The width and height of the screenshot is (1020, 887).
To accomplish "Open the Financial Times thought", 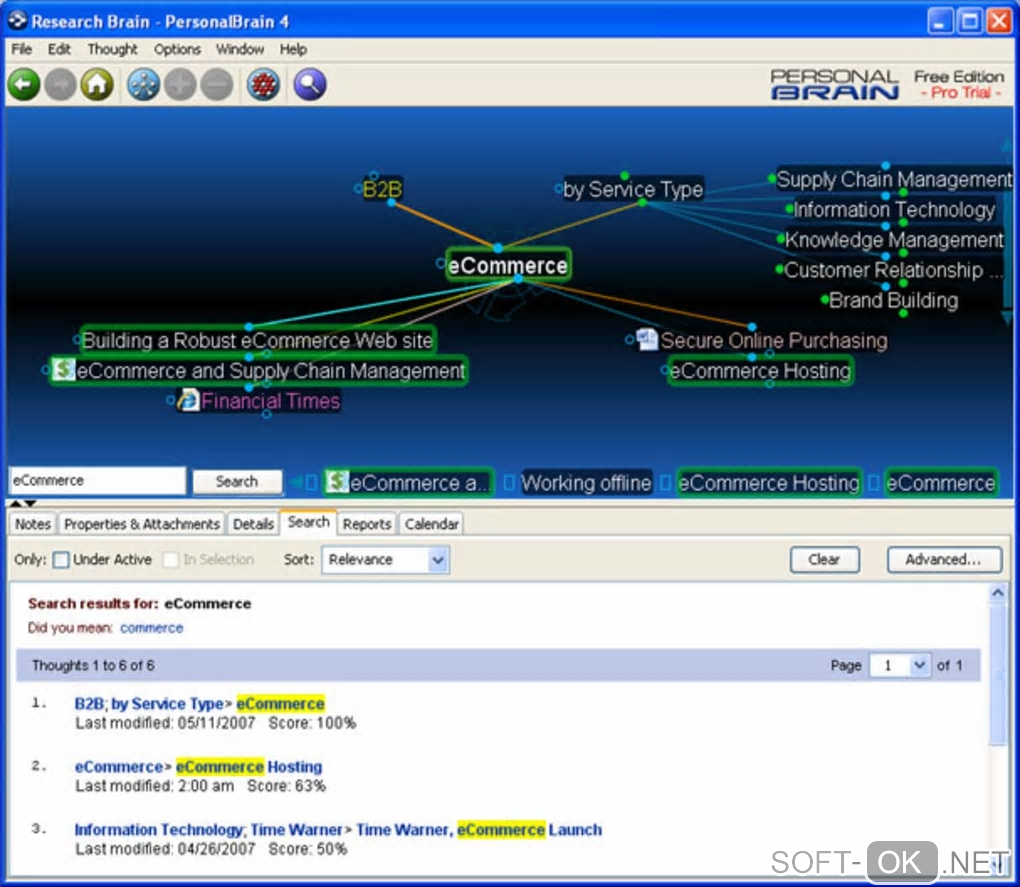I will point(271,401).
